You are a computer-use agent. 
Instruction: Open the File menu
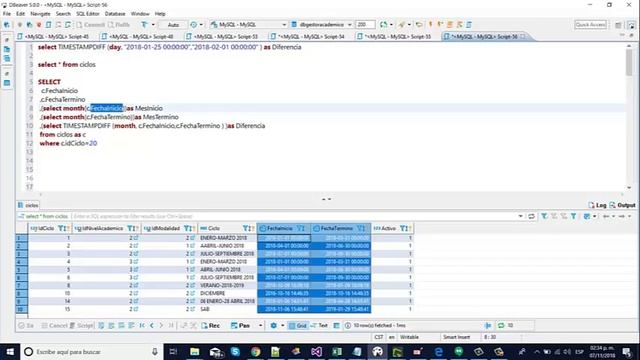click(7, 14)
